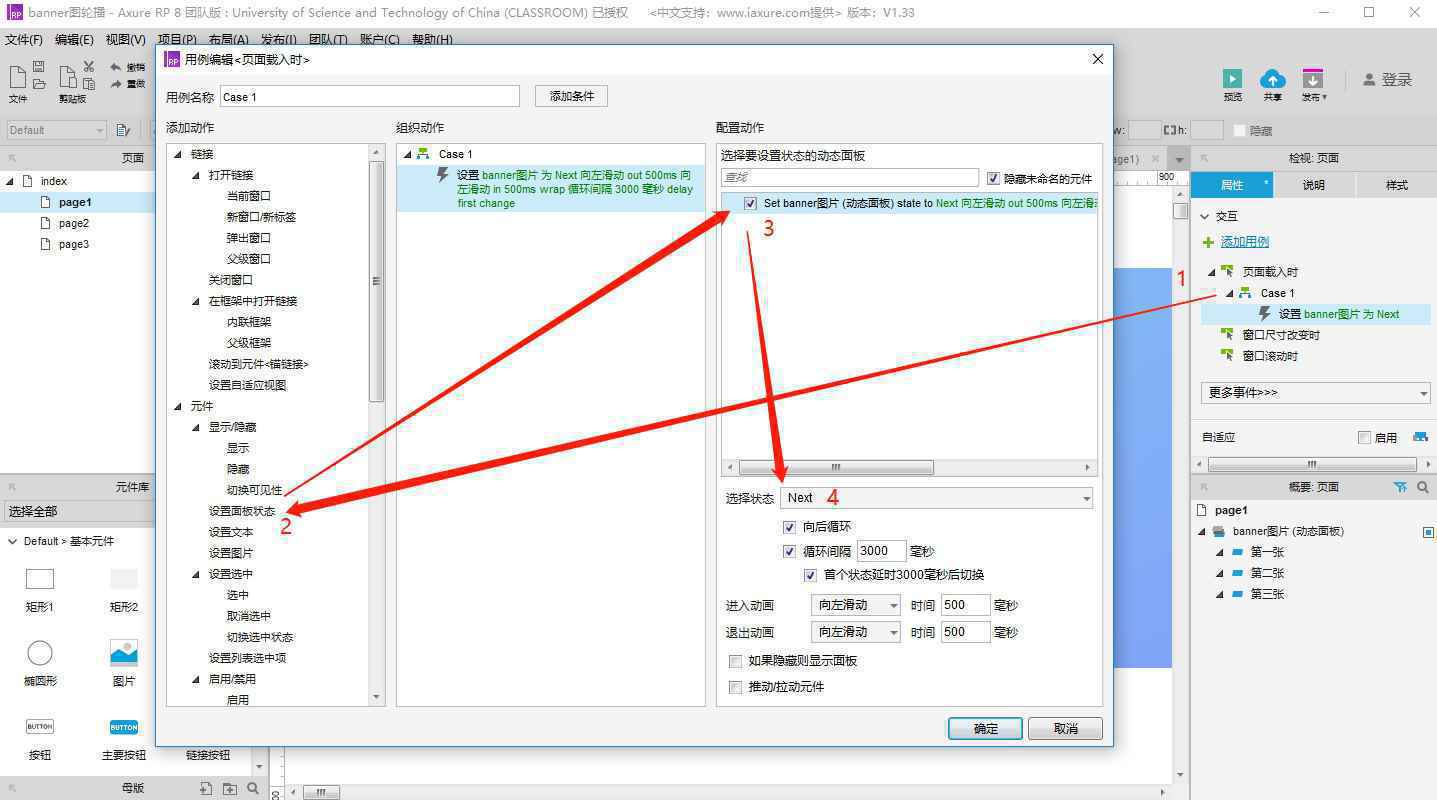1437x800 pixels.
Task: Uncheck the Set banner图片 state checkbox
Action: (750, 203)
